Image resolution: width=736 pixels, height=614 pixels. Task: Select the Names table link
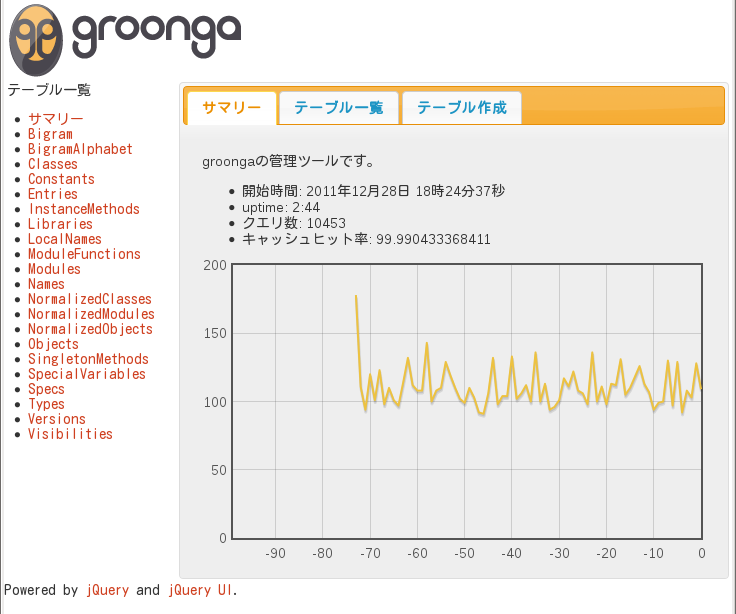pyautogui.click(x=46, y=284)
